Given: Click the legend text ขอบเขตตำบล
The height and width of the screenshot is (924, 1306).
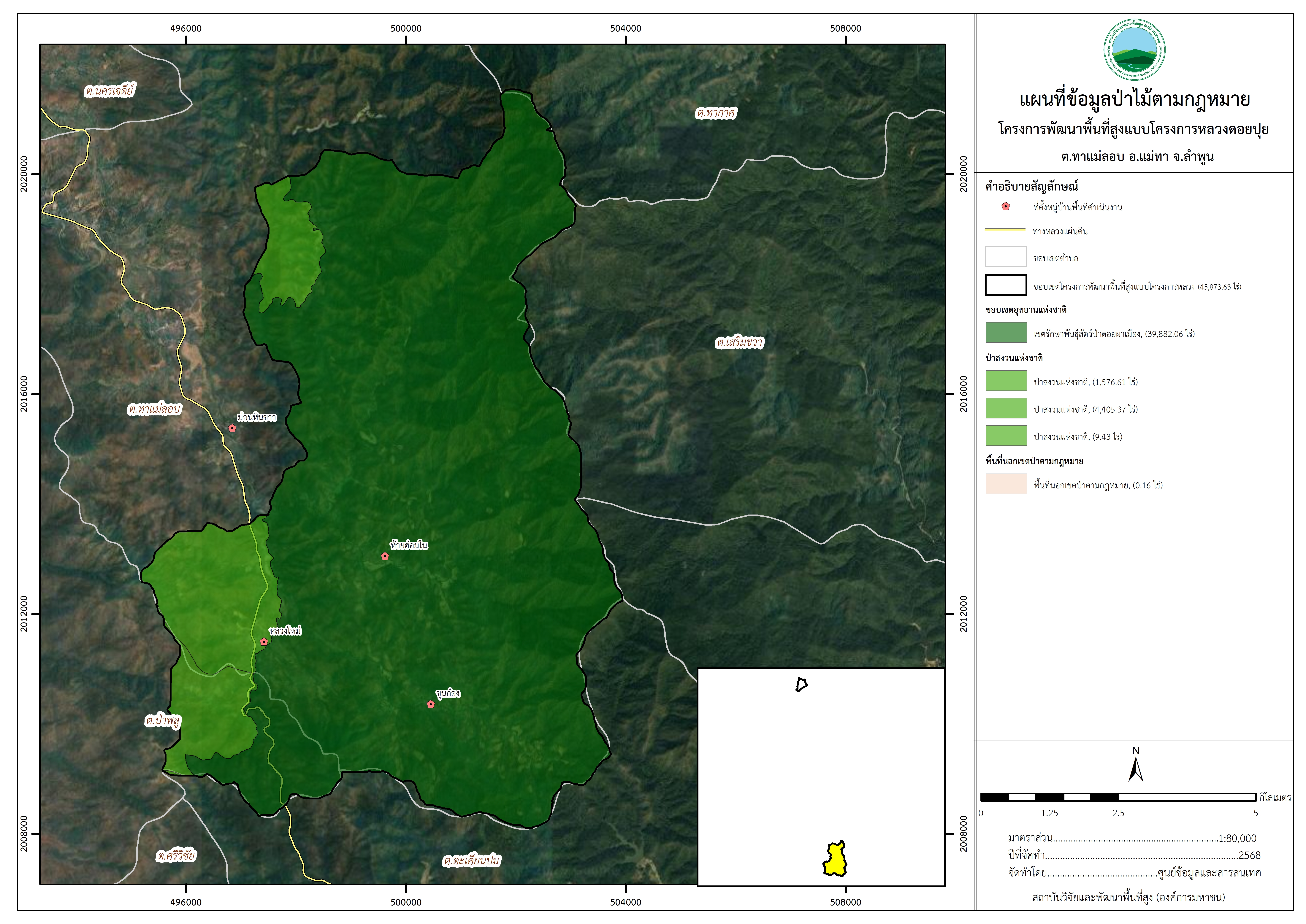Looking at the screenshot, I should (x=1056, y=258).
